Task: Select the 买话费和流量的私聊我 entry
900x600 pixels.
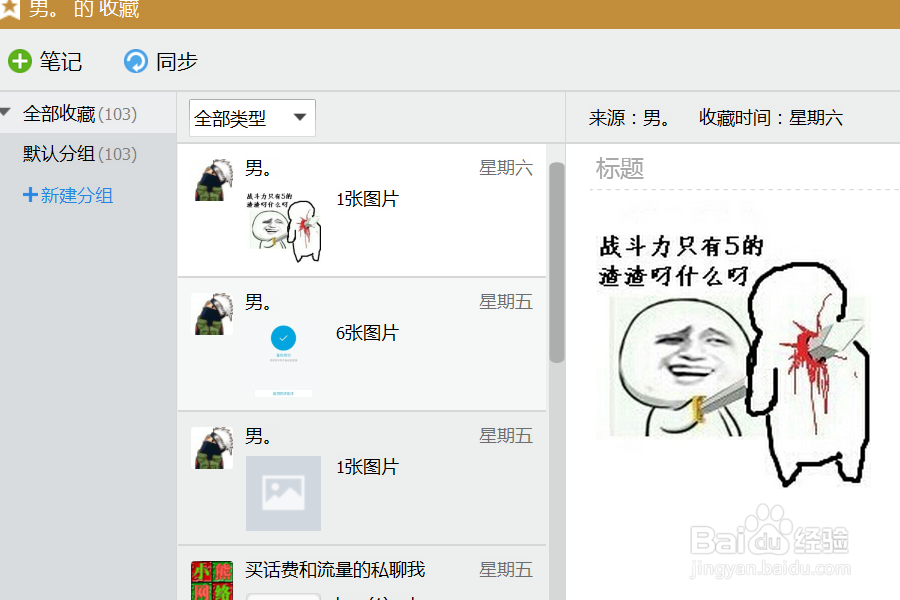Action: (x=362, y=574)
